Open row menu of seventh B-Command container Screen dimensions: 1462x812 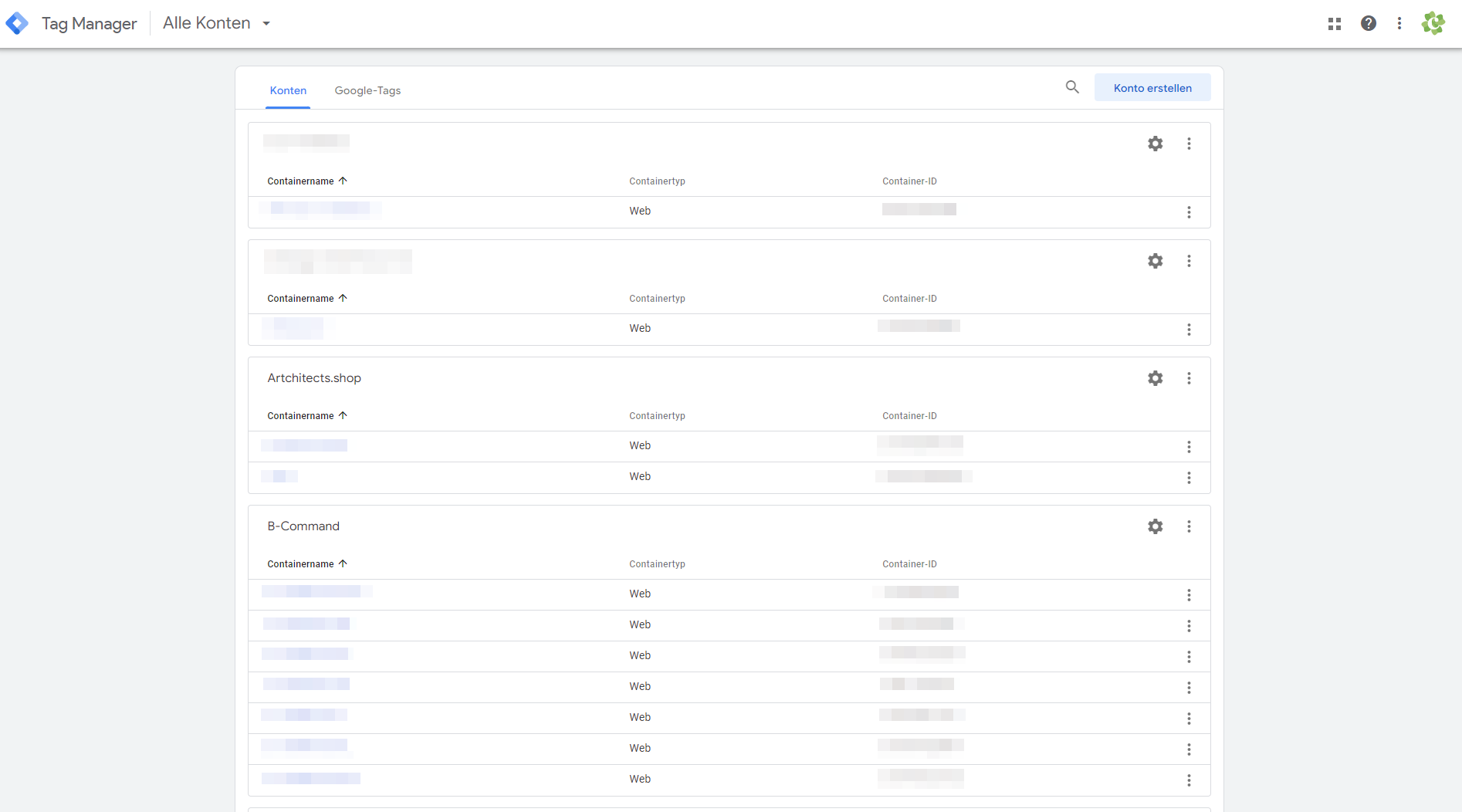1190,780
